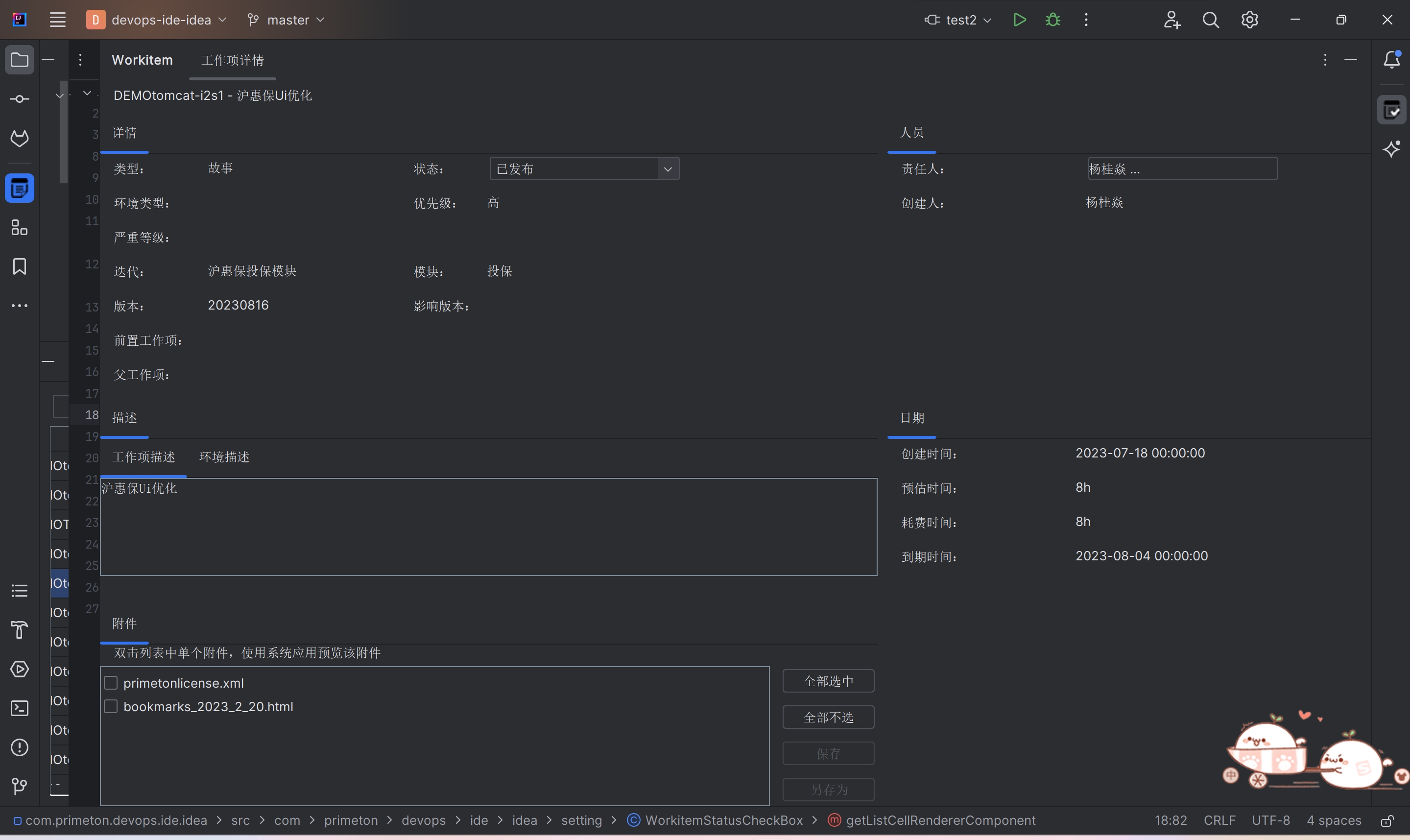Switch to the 环境描述 tab
The width and height of the screenshot is (1410, 840).
click(x=224, y=457)
